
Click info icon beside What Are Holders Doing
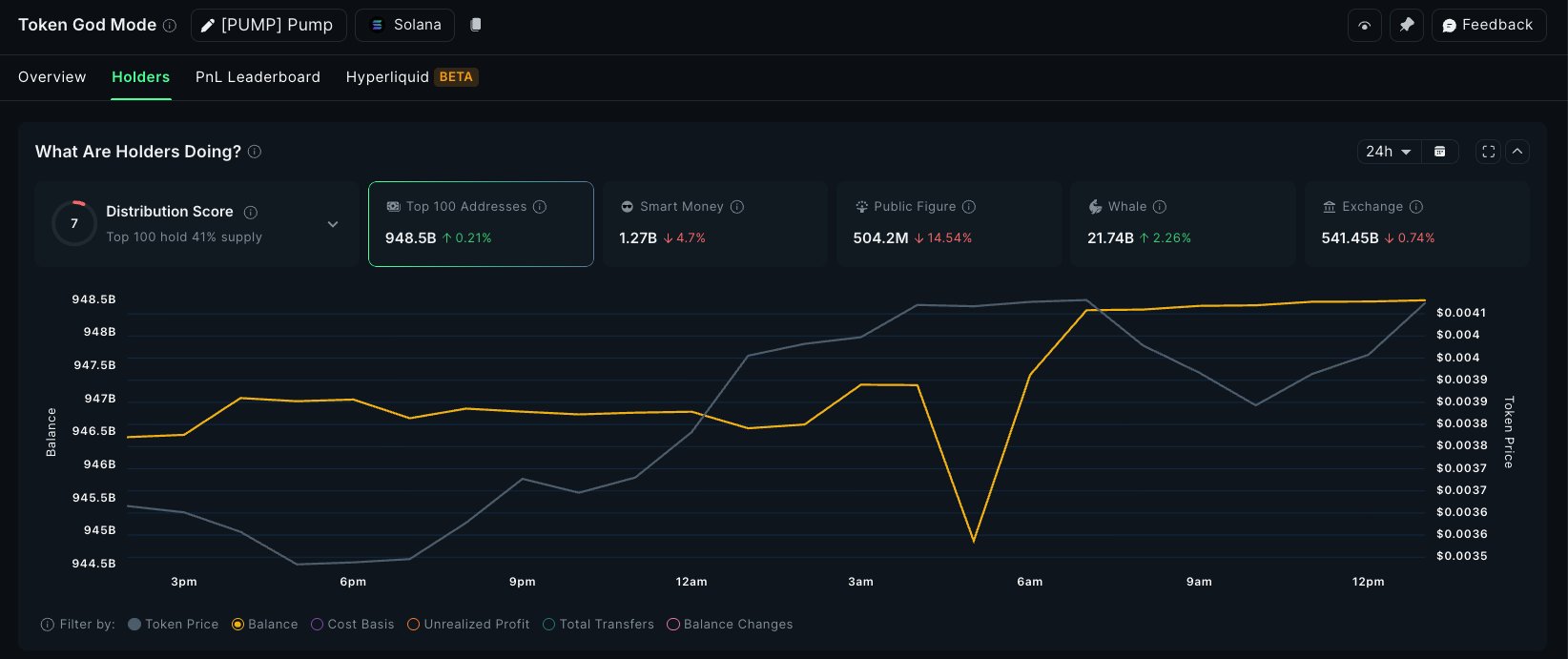(x=255, y=152)
